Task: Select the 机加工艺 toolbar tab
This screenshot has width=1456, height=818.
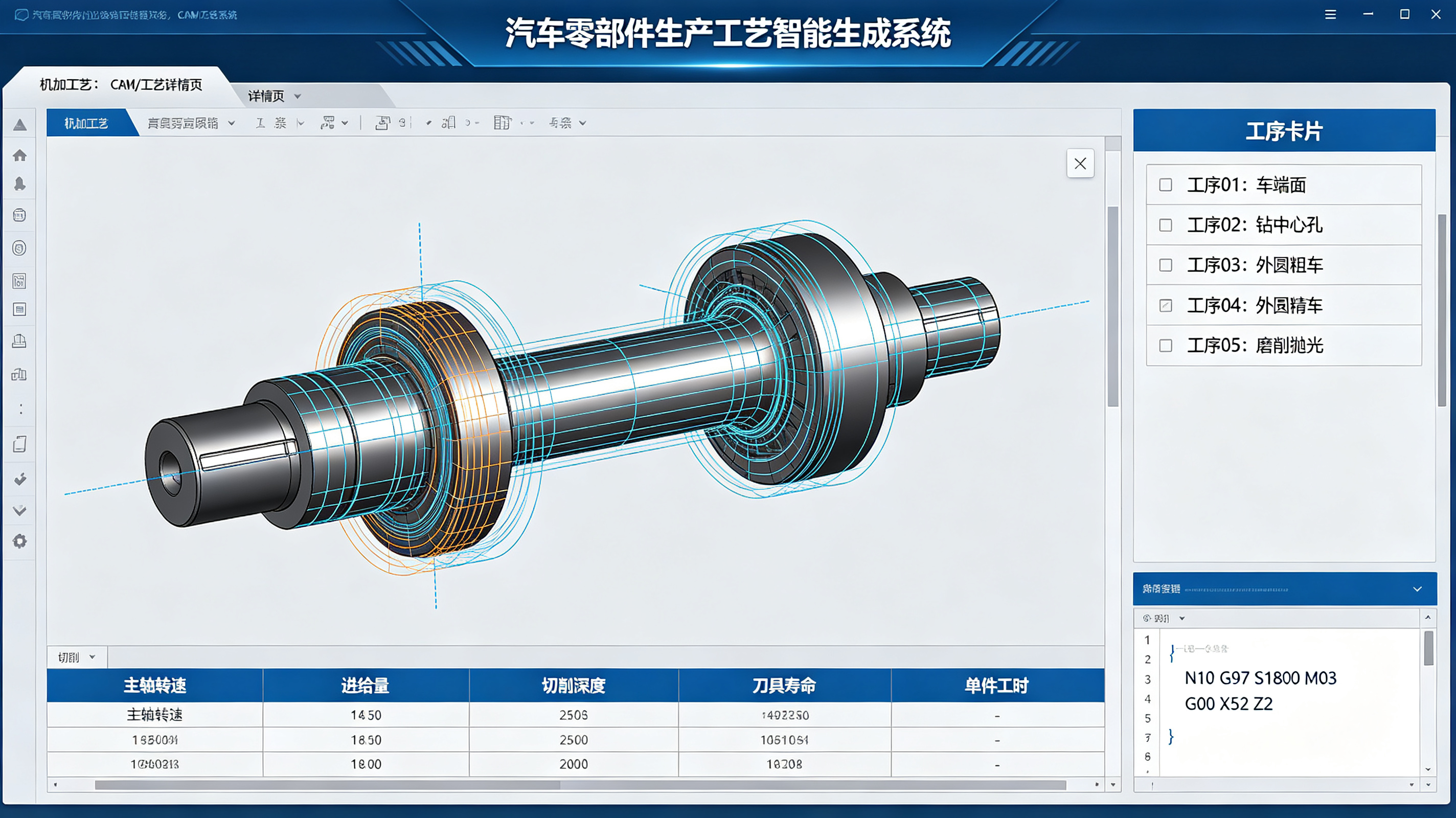Action: tap(86, 123)
